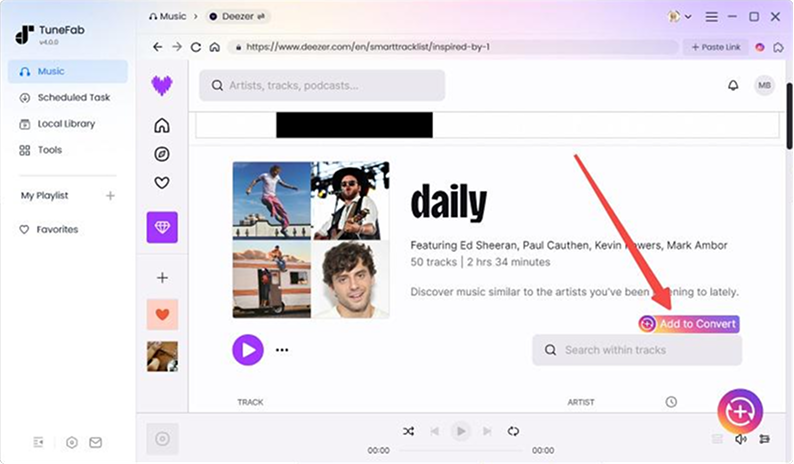This screenshot has height=464, width=794.
Task: Go back with browser back arrow
Action: [158, 47]
